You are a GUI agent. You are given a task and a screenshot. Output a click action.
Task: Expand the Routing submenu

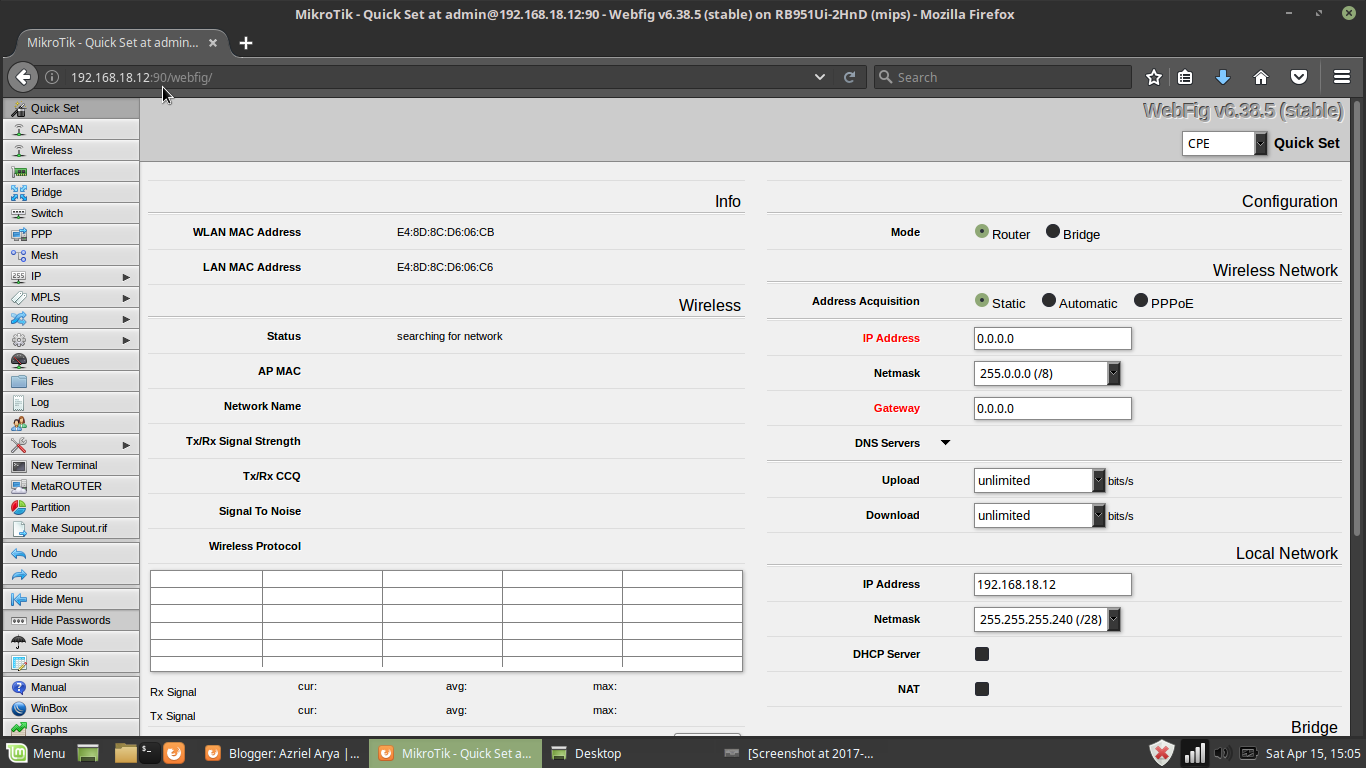[70, 318]
